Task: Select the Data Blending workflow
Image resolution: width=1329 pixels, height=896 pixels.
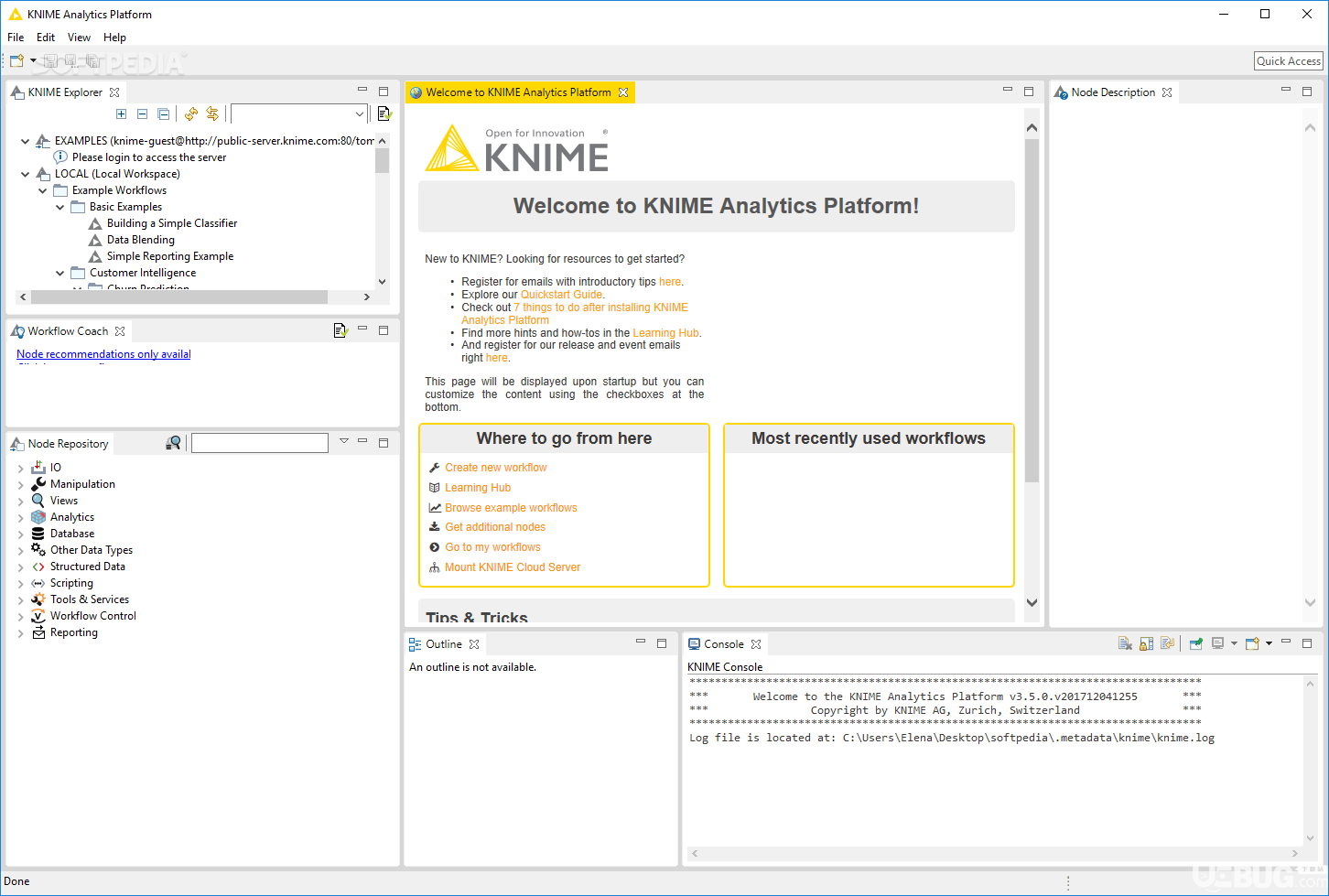Action: (x=141, y=240)
